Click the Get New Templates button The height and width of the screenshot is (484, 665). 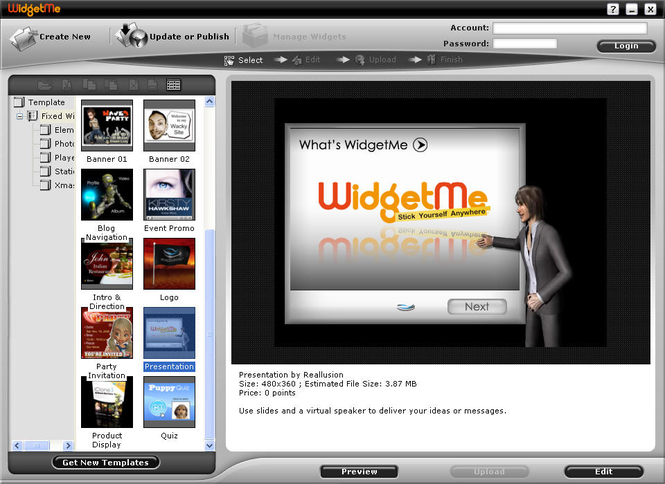click(x=106, y=462)
